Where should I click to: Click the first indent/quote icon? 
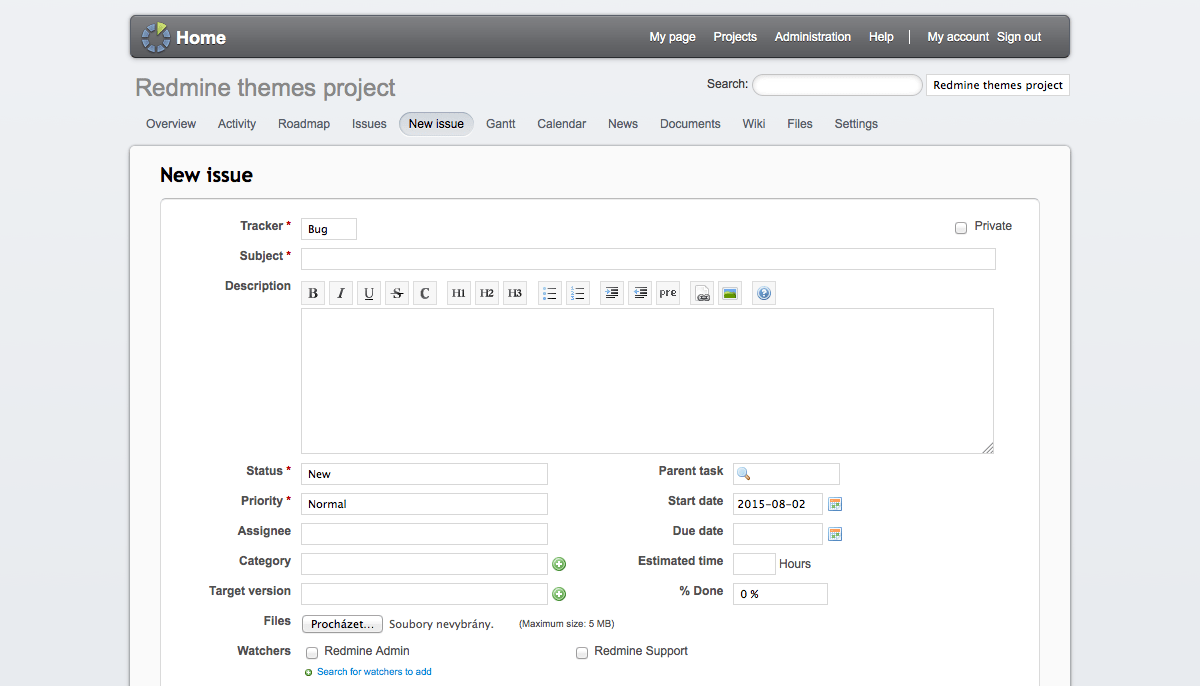pos(612,293)
